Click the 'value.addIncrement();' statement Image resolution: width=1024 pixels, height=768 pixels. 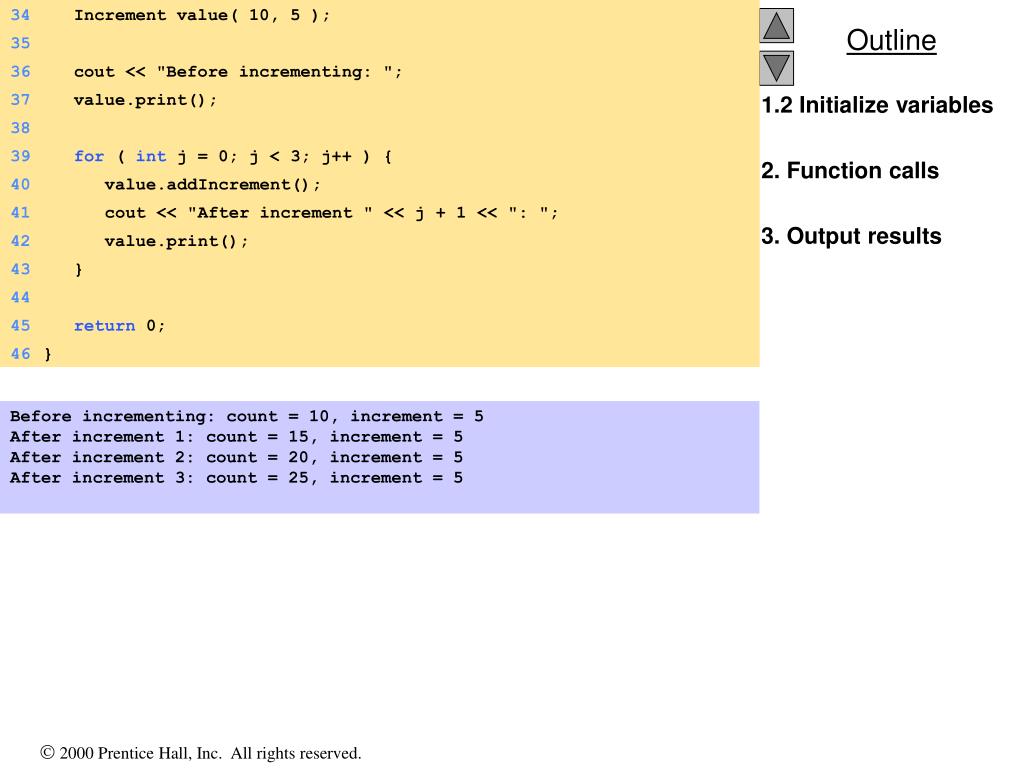(x=212, y=185)
